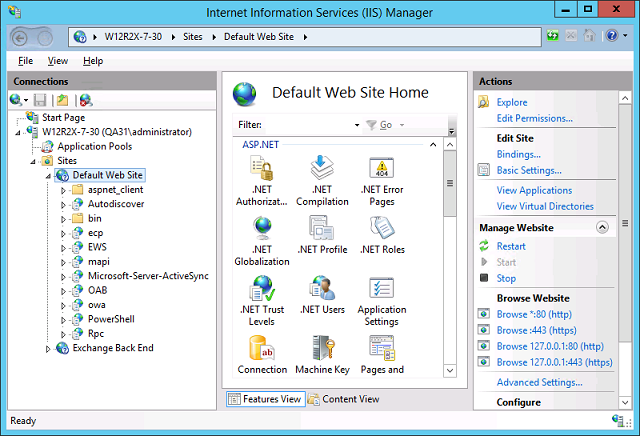Open the View menu
The height and width of the screenshot is (436, 640).
[58, 61]
